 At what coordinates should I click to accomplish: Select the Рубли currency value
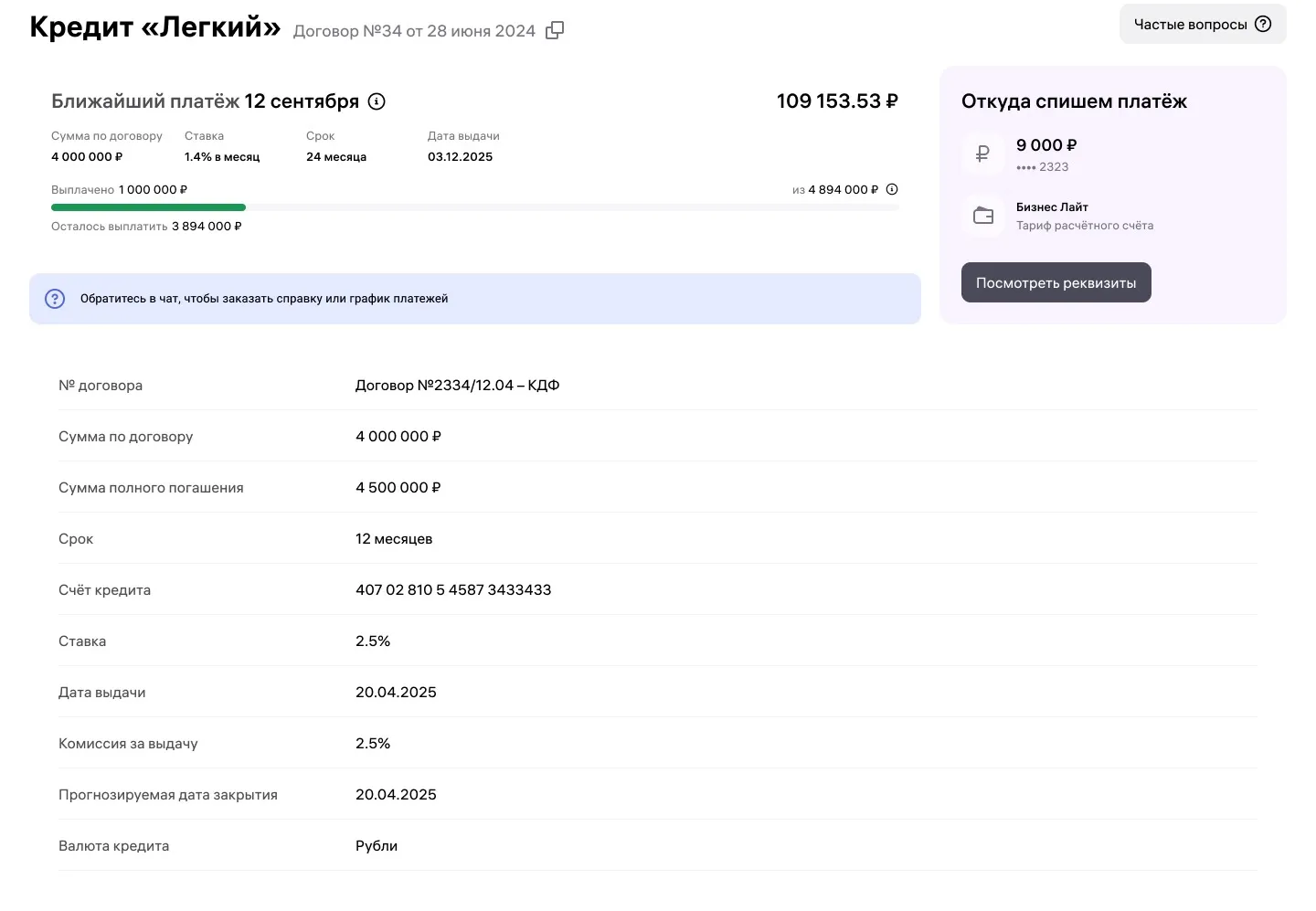(x=377, y=846)
